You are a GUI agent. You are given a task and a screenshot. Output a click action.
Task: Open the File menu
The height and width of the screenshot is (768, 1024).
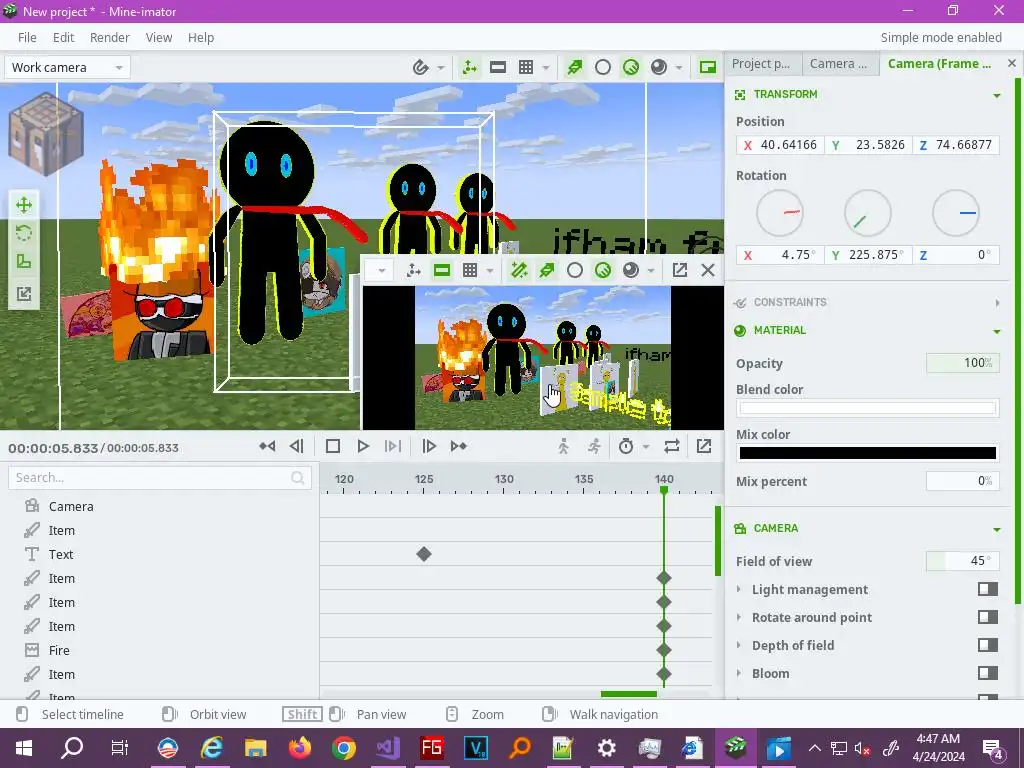pyautogui.click(x=27, y=37)
